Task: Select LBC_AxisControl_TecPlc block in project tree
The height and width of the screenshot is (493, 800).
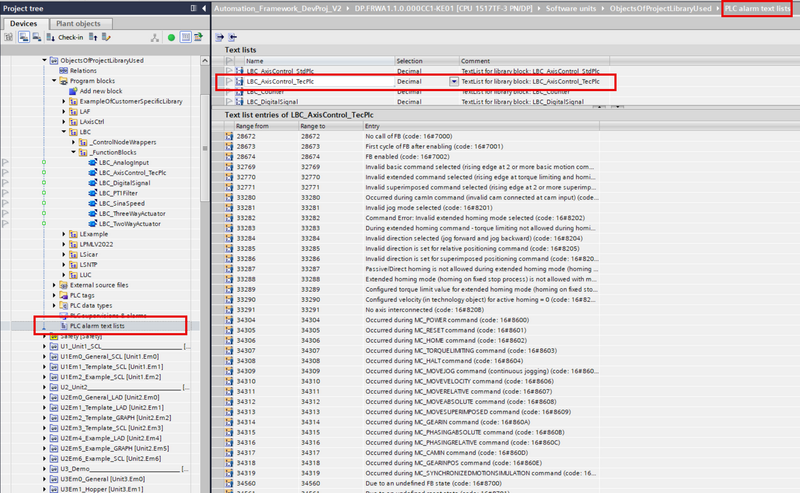Action: (133, 172)
